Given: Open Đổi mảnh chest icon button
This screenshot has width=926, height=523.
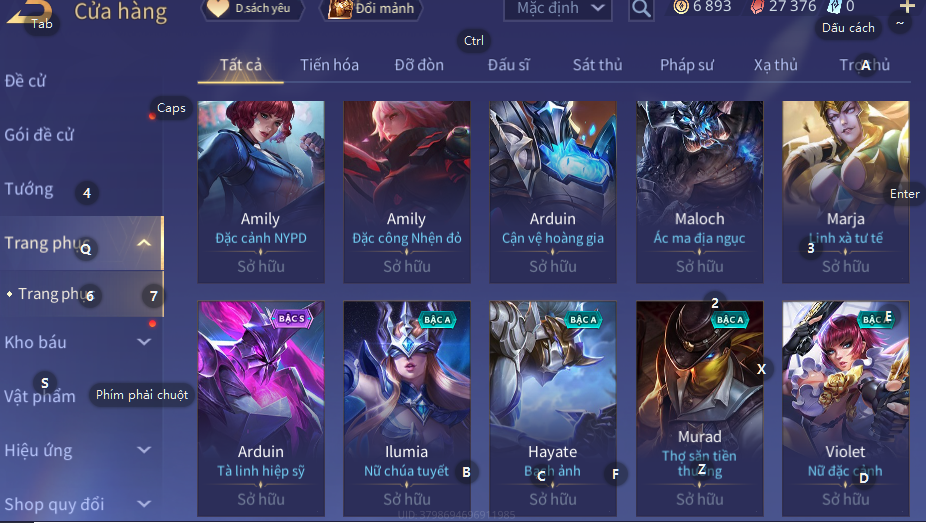Looking at the screenshot, I should tap(372, 8).
